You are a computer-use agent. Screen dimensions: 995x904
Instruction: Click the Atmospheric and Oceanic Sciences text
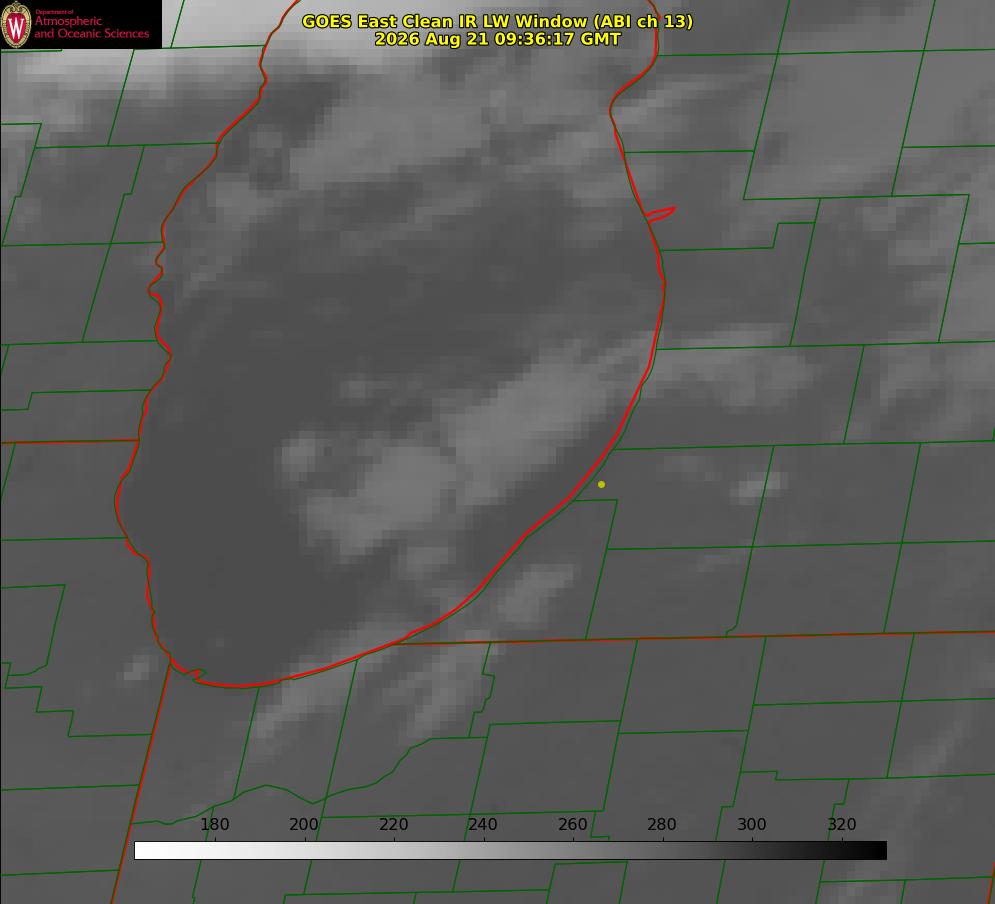[91, 27]
